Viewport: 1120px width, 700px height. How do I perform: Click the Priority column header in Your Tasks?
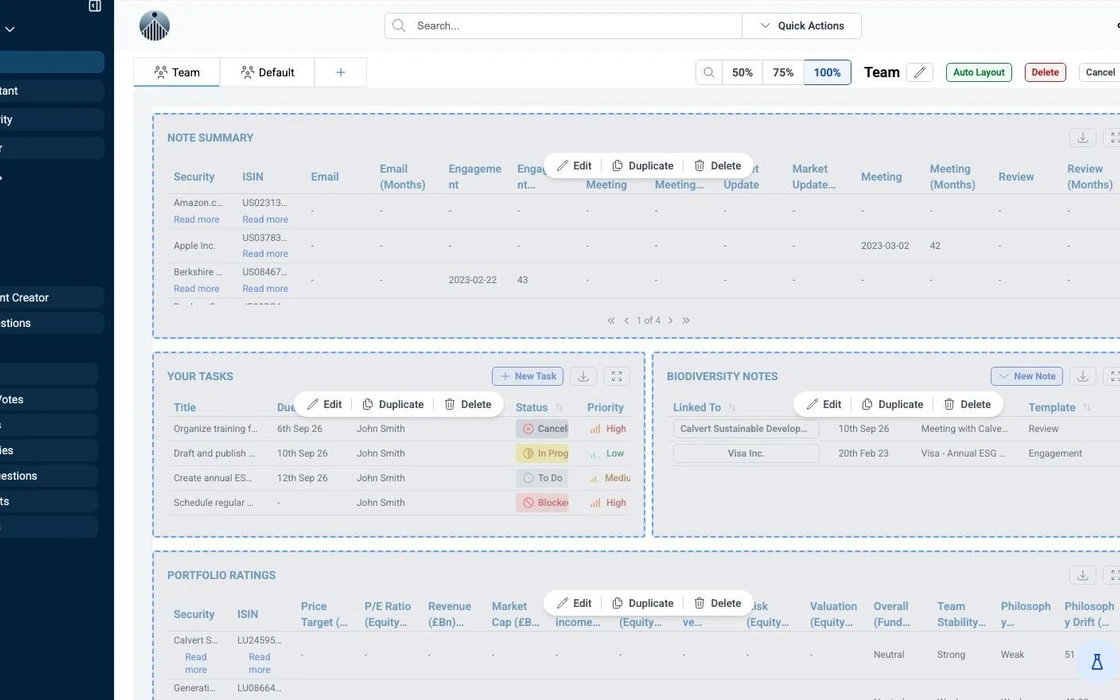click(605, 407)
